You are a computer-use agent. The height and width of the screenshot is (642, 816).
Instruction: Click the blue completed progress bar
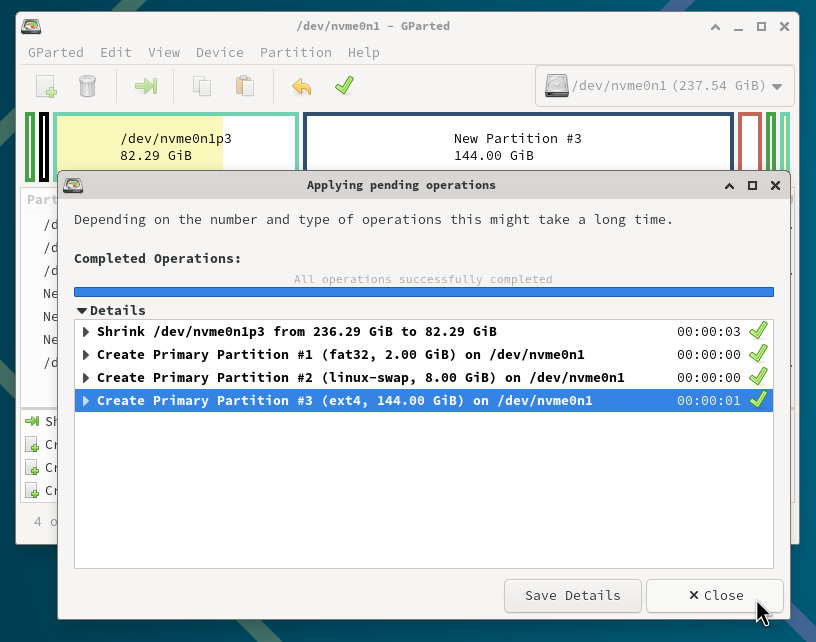[x=424, y=292]
